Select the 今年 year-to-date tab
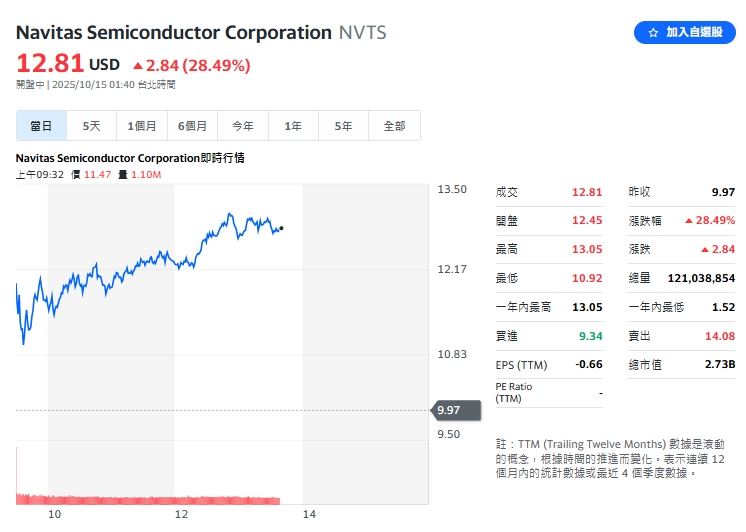The image size is (746, 532). [243, 126]
